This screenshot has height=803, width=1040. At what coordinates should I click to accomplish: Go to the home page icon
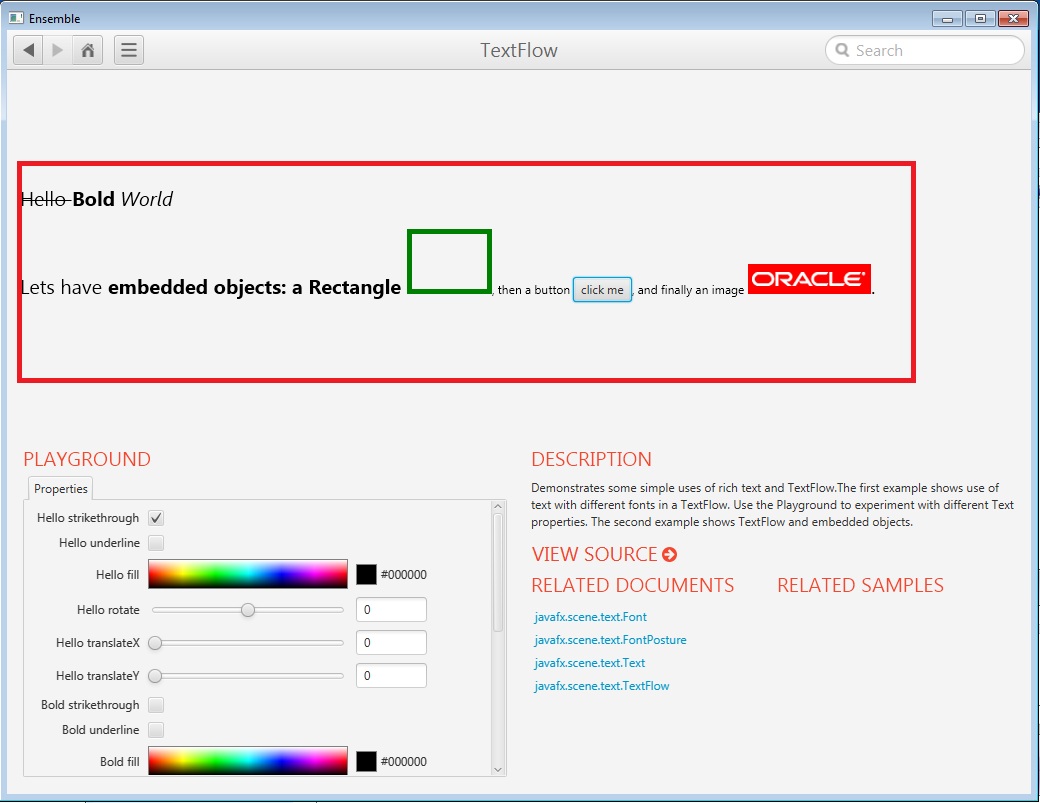[x=88, y=50]
